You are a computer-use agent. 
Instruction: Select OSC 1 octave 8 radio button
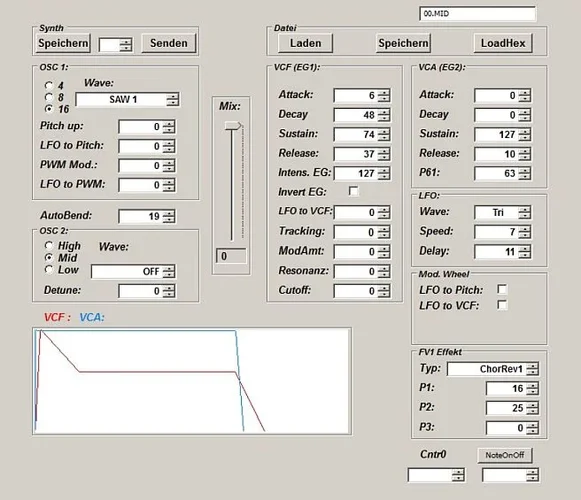pos(49,97)
